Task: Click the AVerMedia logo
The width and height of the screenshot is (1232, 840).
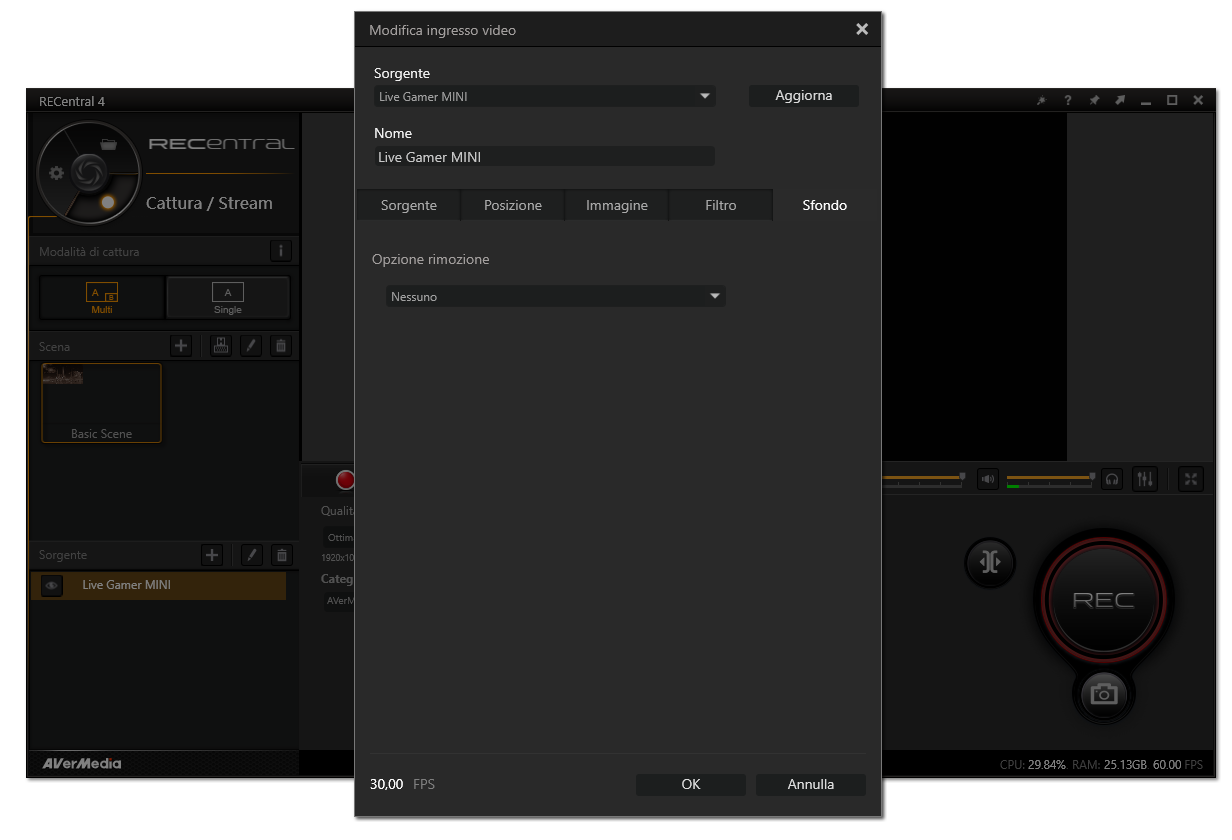Action: tap(81, 764)
